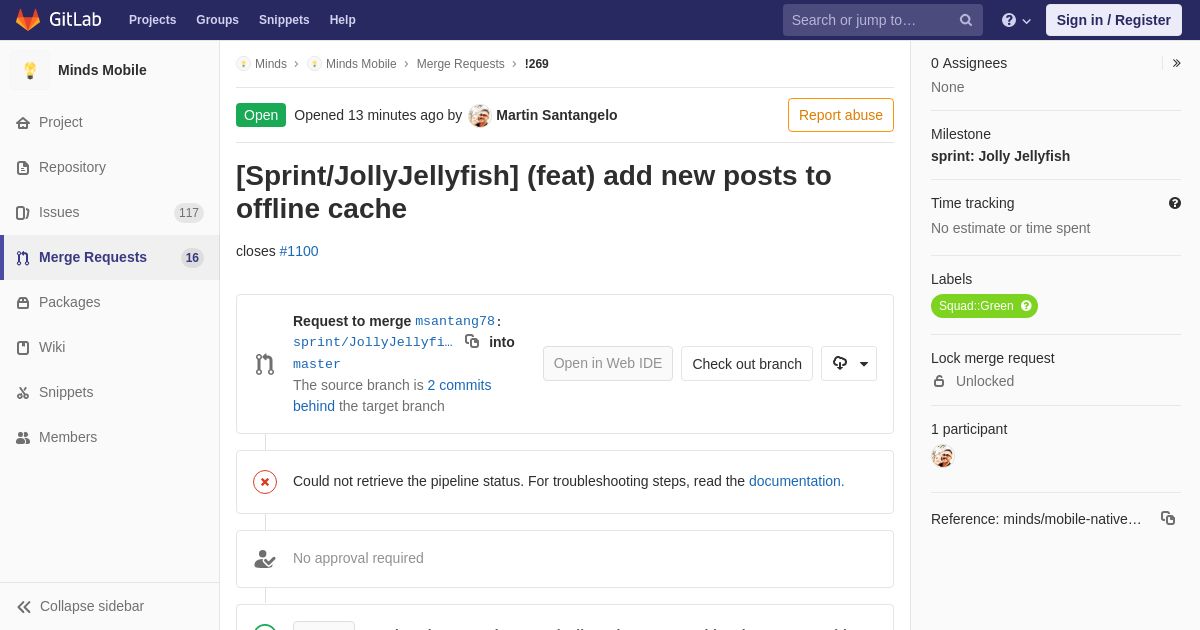Open the Groups menu
1200x630 pixels.
[217, 20]
